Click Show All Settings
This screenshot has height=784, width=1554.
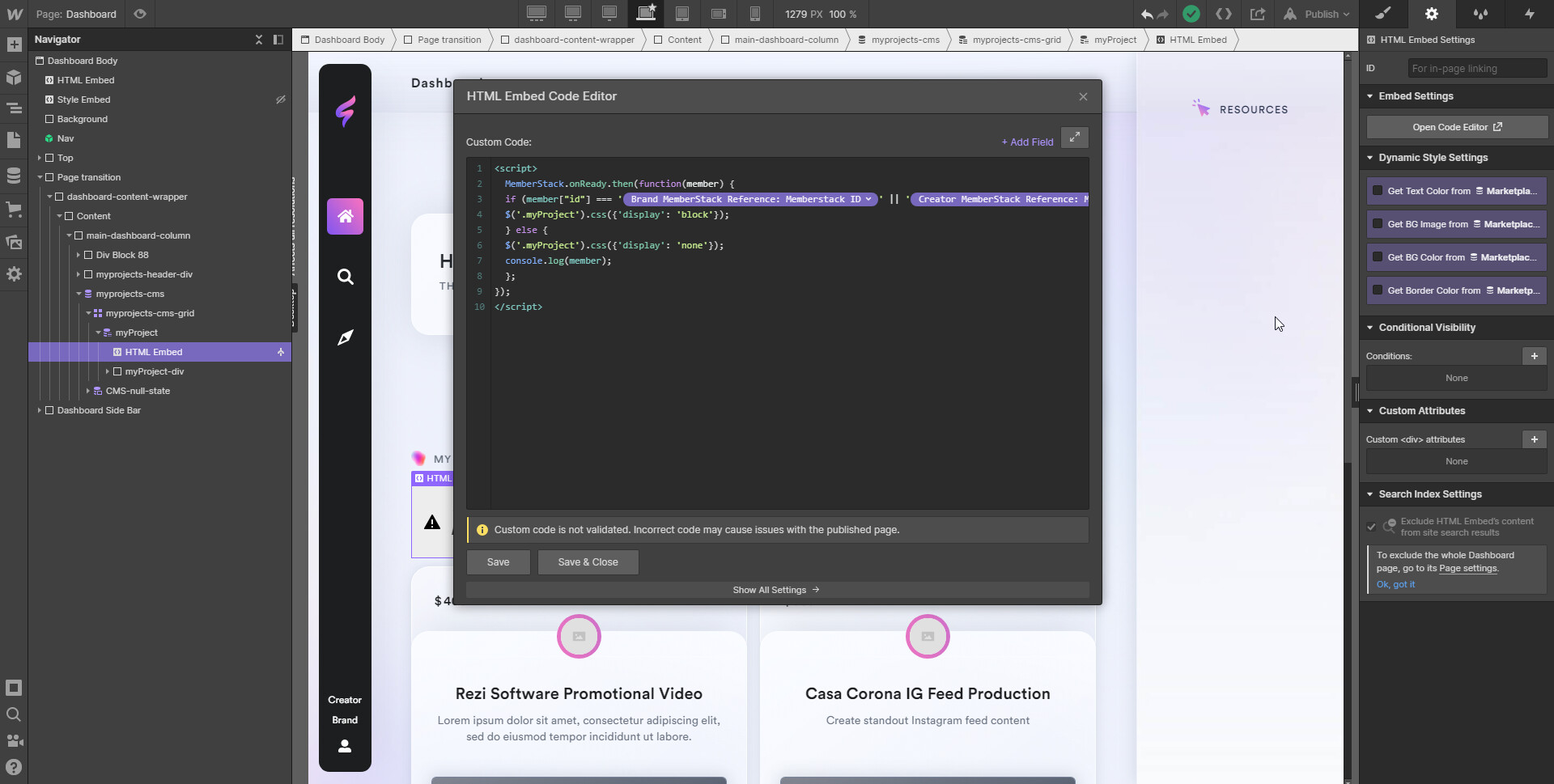tap(777, 590)
